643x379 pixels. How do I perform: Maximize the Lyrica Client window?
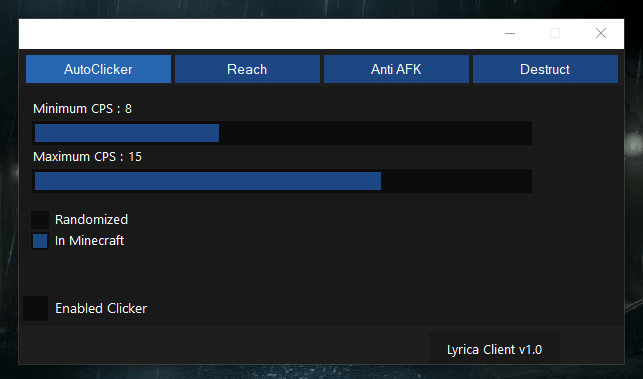(555, 33)
